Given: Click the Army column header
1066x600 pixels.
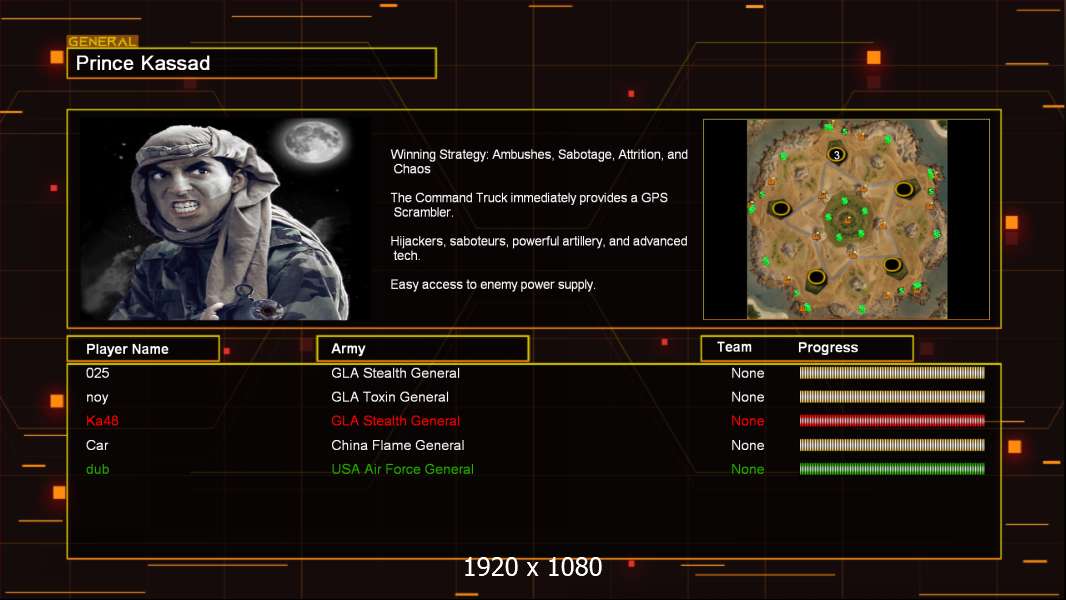Looking at the screenshot, I should tap(422, 349).
